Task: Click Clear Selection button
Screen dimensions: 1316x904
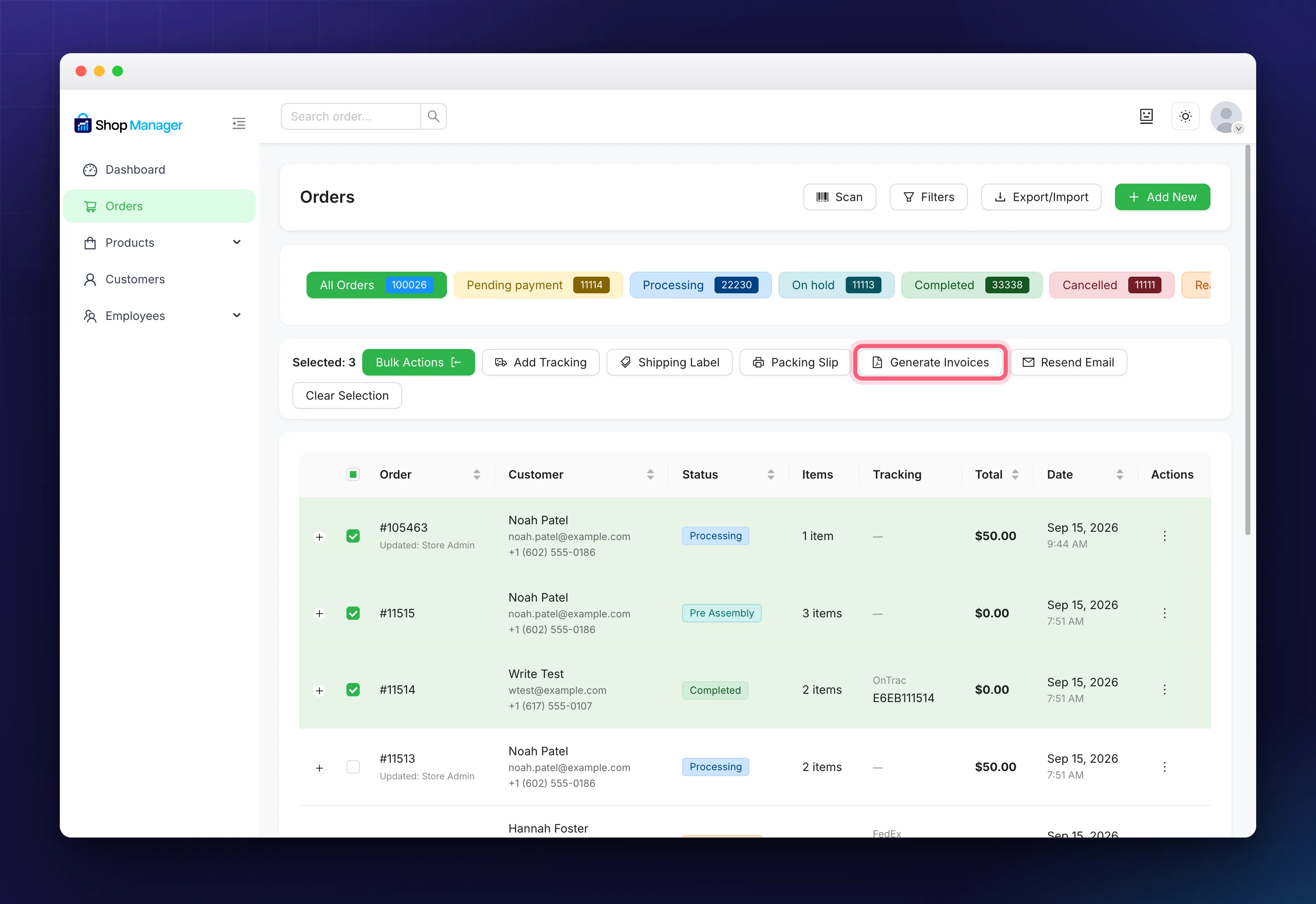Action: (347, 395)
